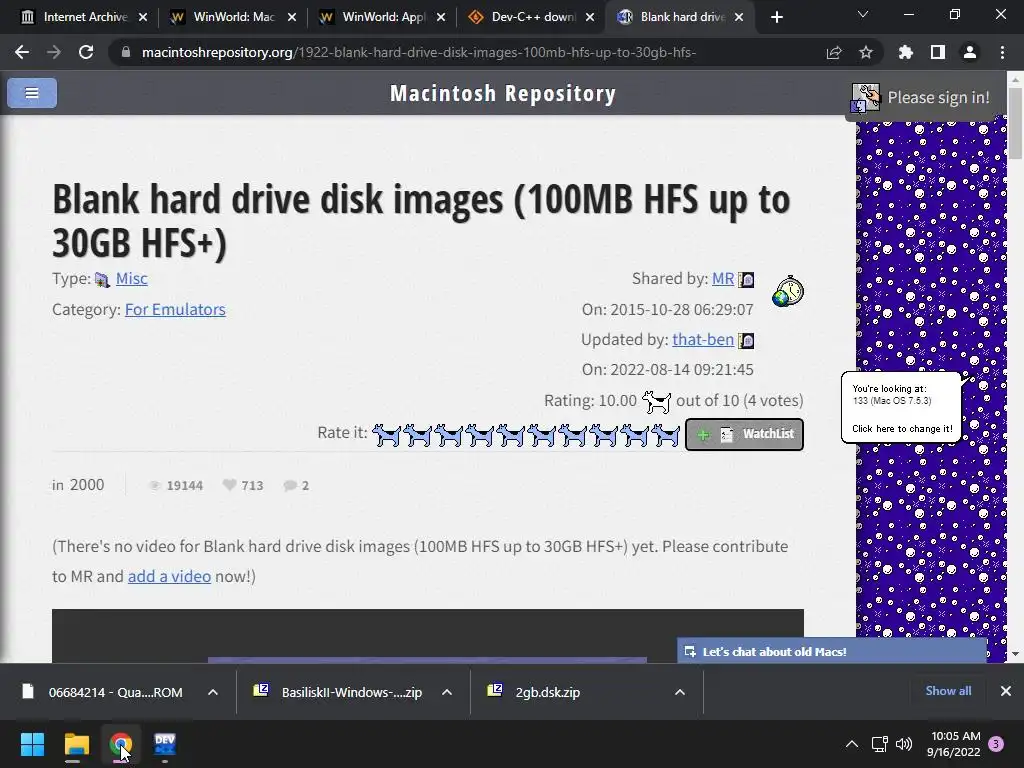Open the MR user link
The height and width of the screenshot is (768, 1024).
point(723,279)
